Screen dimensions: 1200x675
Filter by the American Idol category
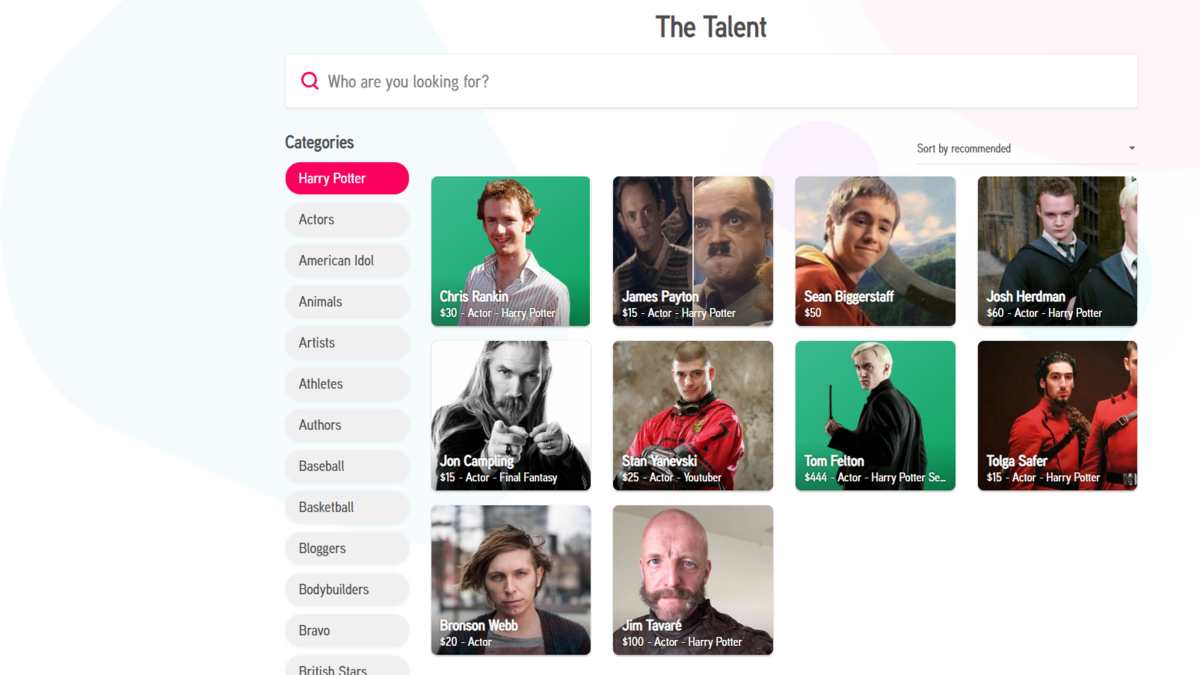point(347,260)
